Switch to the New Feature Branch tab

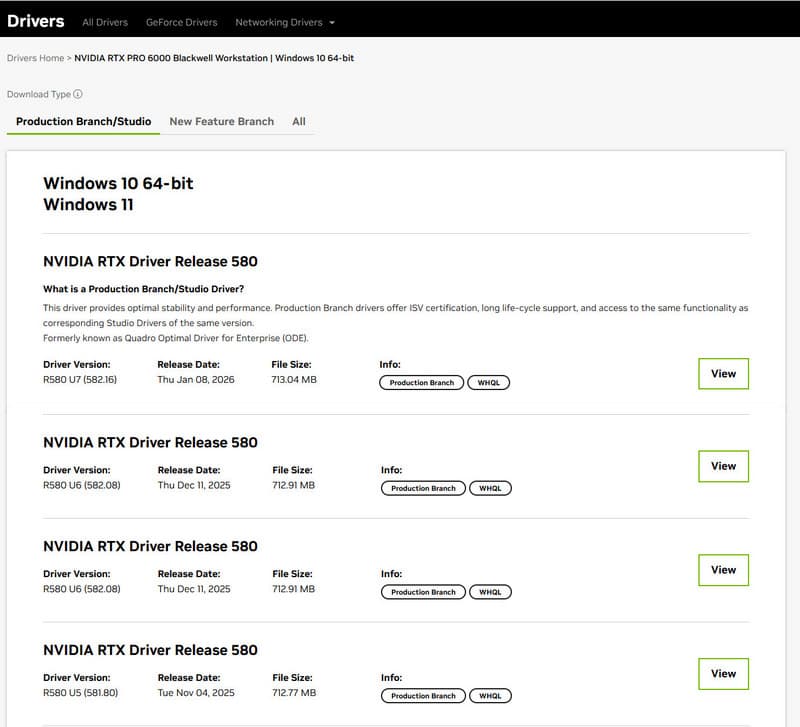pyautogui.click(x=221, y=121)
